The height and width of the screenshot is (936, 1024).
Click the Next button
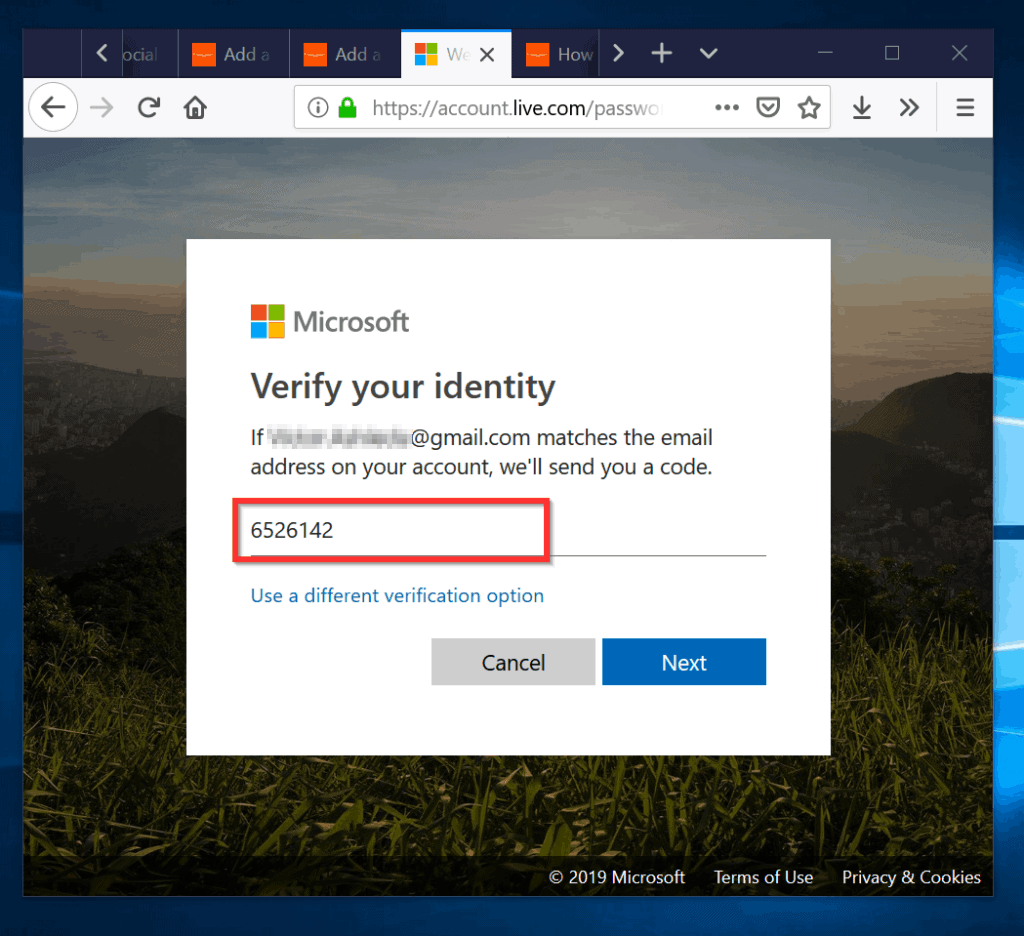click(684, 662)
